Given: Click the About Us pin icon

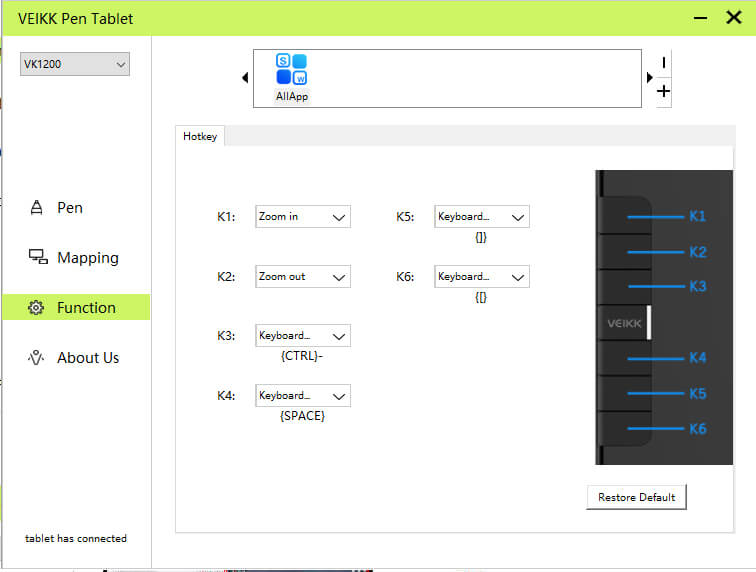Looking at the screenshot, I should [x=37, y=358].
